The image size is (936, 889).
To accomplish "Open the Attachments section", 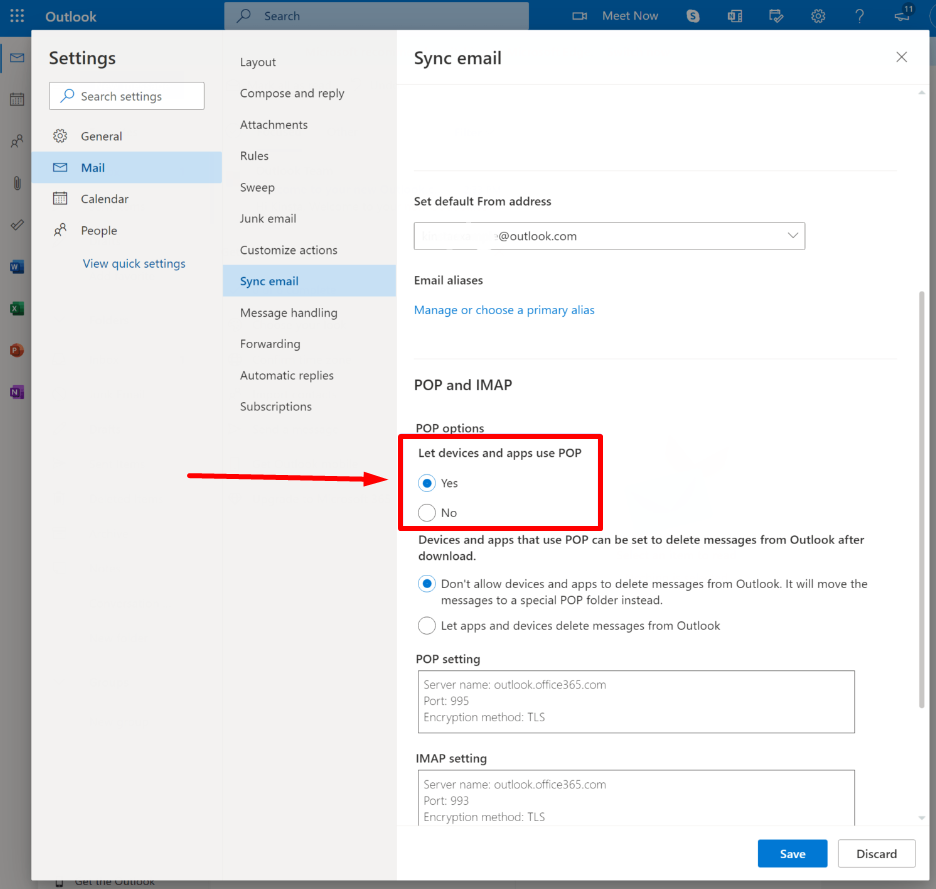I will [x=309, y=125].
